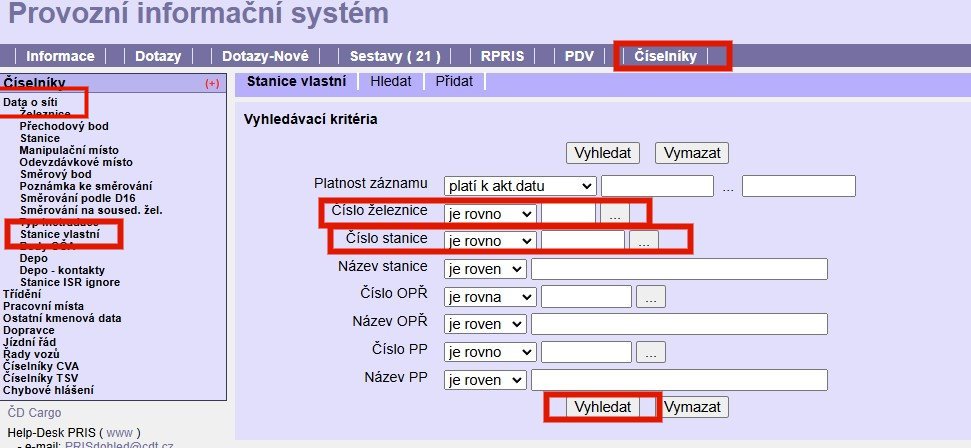Open the Help-Desk www link
The width and height of the screenshot is (971, 448).
119,433
